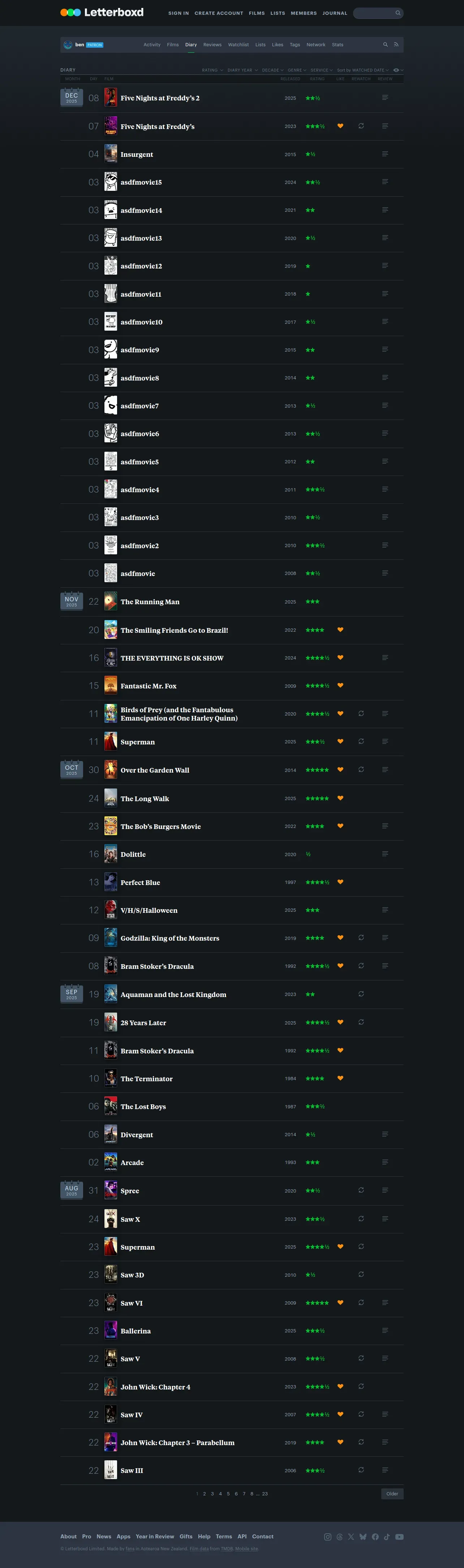This screenshot has width=464, height=1568.
Task: Open Year in Review footer link
Action: pos(155,1536)
